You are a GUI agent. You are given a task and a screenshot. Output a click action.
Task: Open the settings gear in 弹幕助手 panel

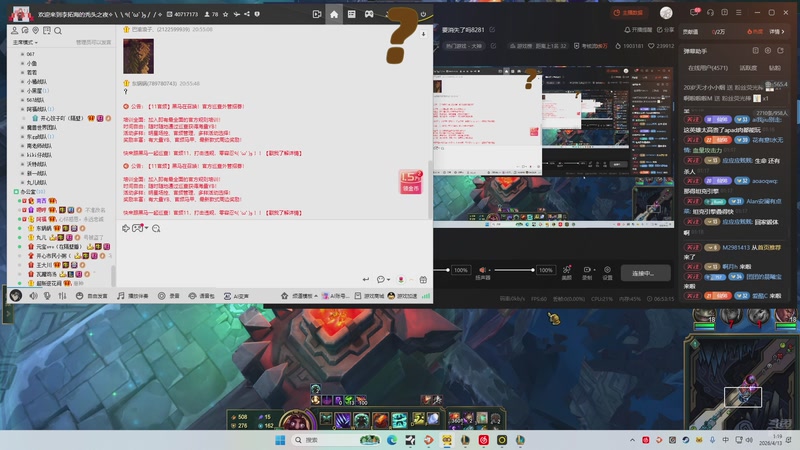coord(768,51)
